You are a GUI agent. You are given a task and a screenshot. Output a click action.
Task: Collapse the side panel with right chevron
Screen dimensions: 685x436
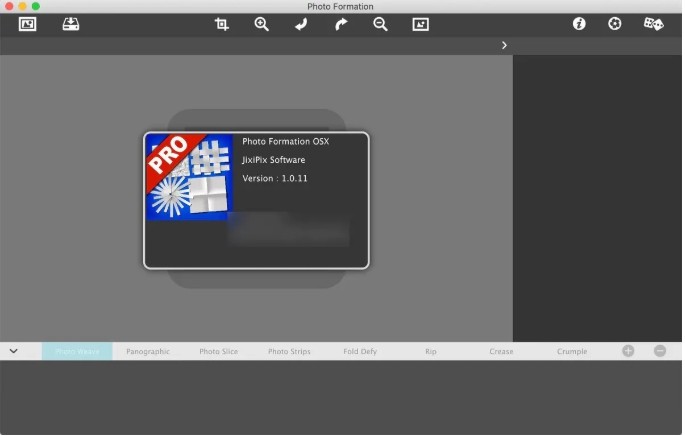point(505,45)
